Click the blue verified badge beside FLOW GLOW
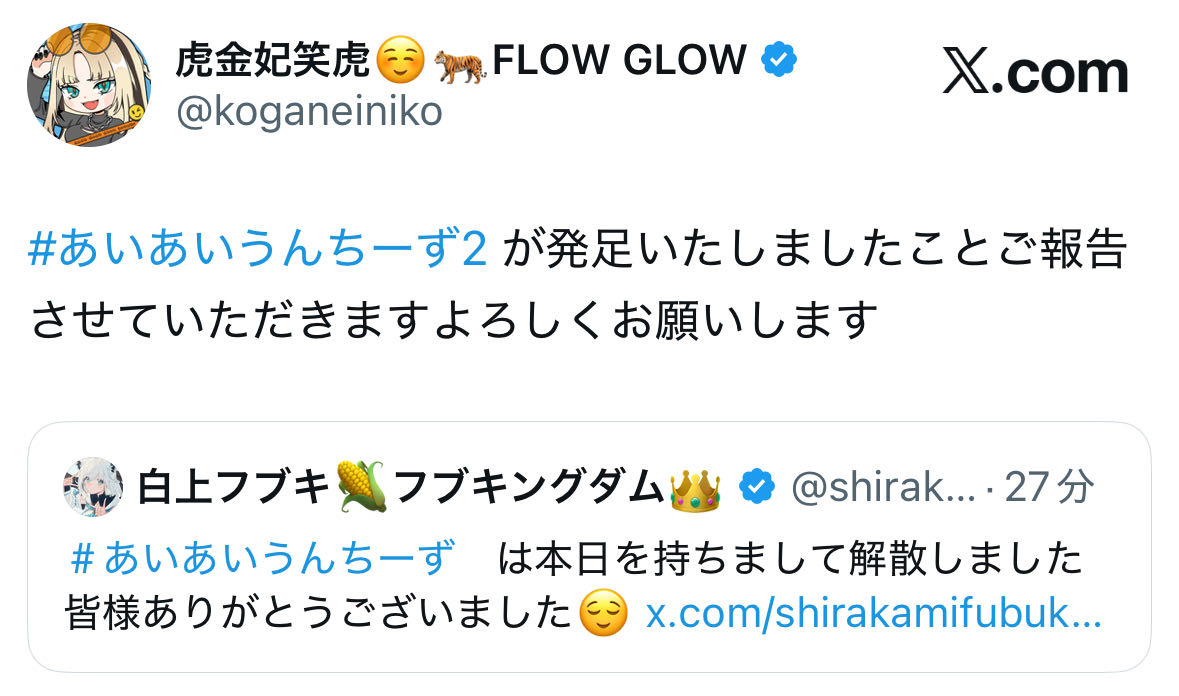 click(779, 61)
